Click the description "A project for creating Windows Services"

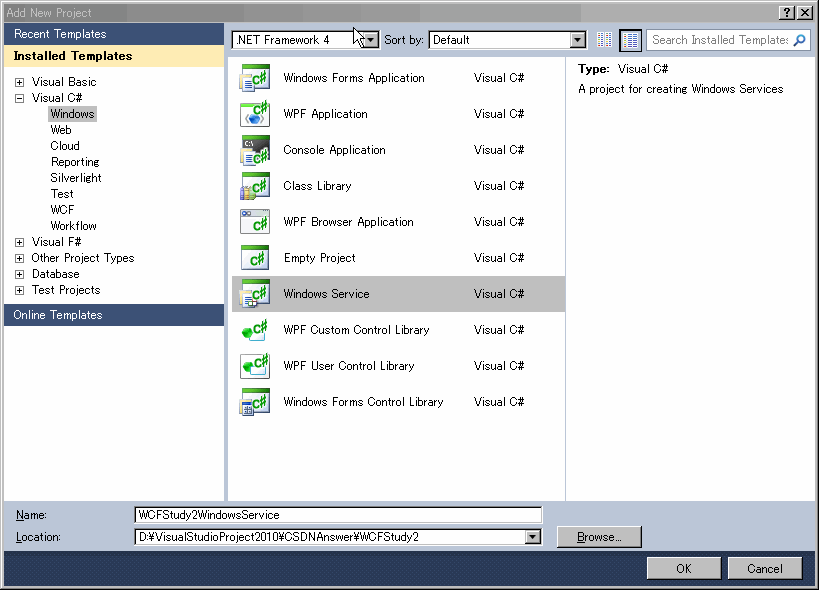[x=681, y=89]
